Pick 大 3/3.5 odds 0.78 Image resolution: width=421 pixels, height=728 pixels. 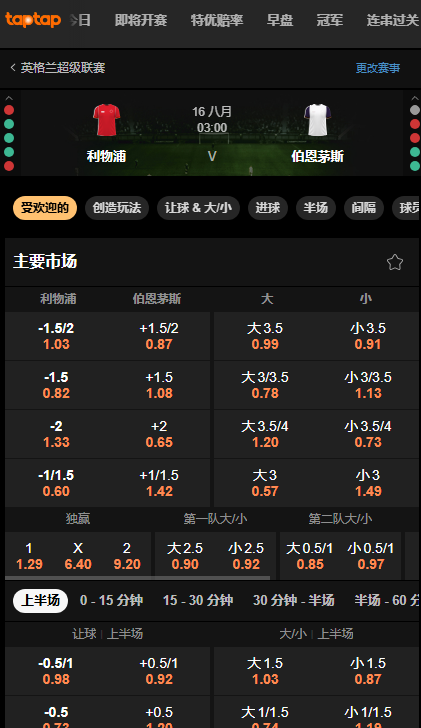click(265, 385)
